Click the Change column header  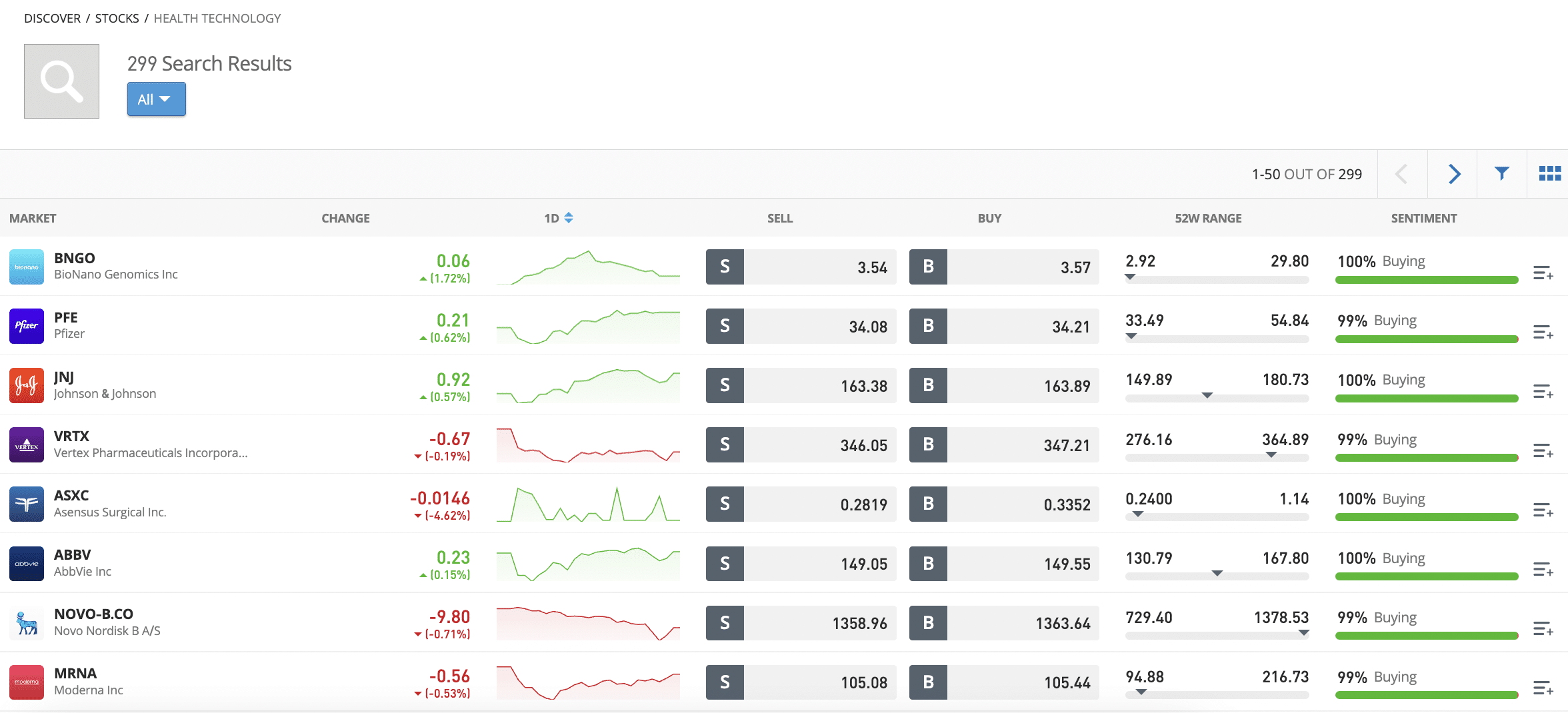click(x=345, y=218)
